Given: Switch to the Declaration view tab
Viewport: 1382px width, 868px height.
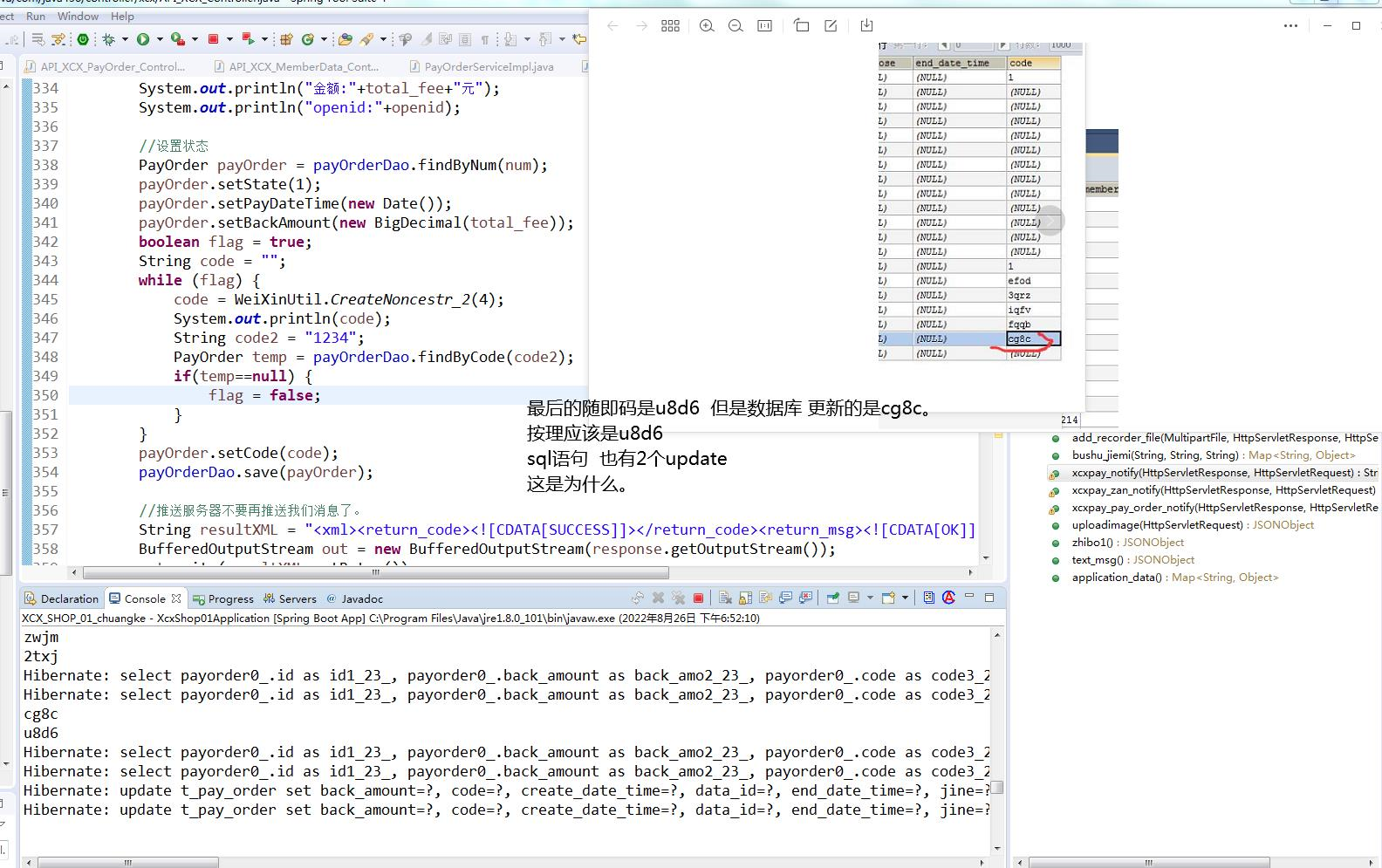Looking at the screenshot, I should click(x=61, y=598).
